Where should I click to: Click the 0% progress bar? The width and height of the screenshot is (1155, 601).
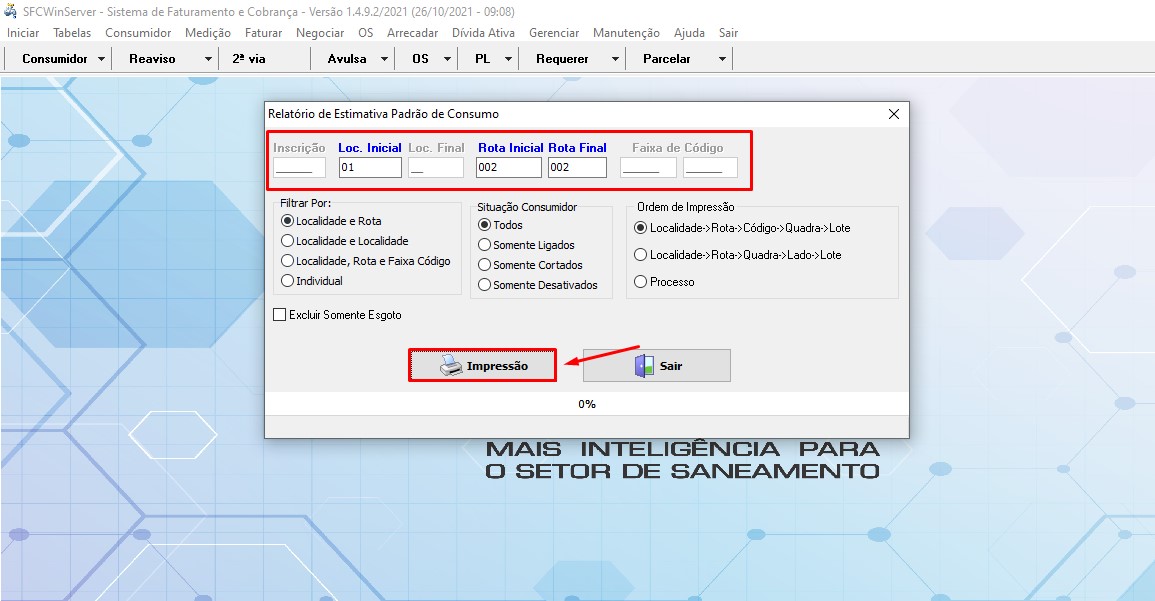coord(587,404)
